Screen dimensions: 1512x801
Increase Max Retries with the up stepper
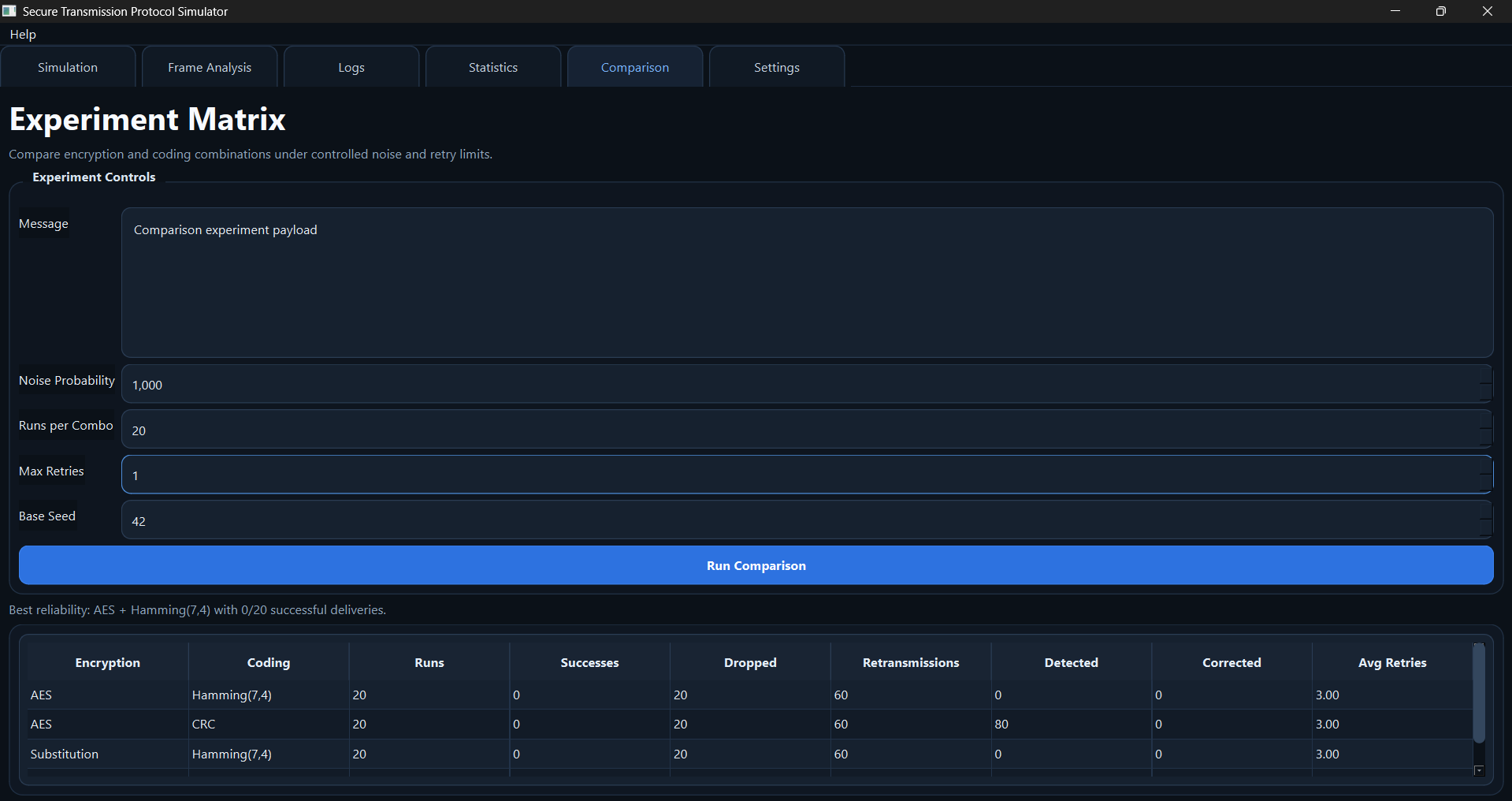tap(1486, 465)
